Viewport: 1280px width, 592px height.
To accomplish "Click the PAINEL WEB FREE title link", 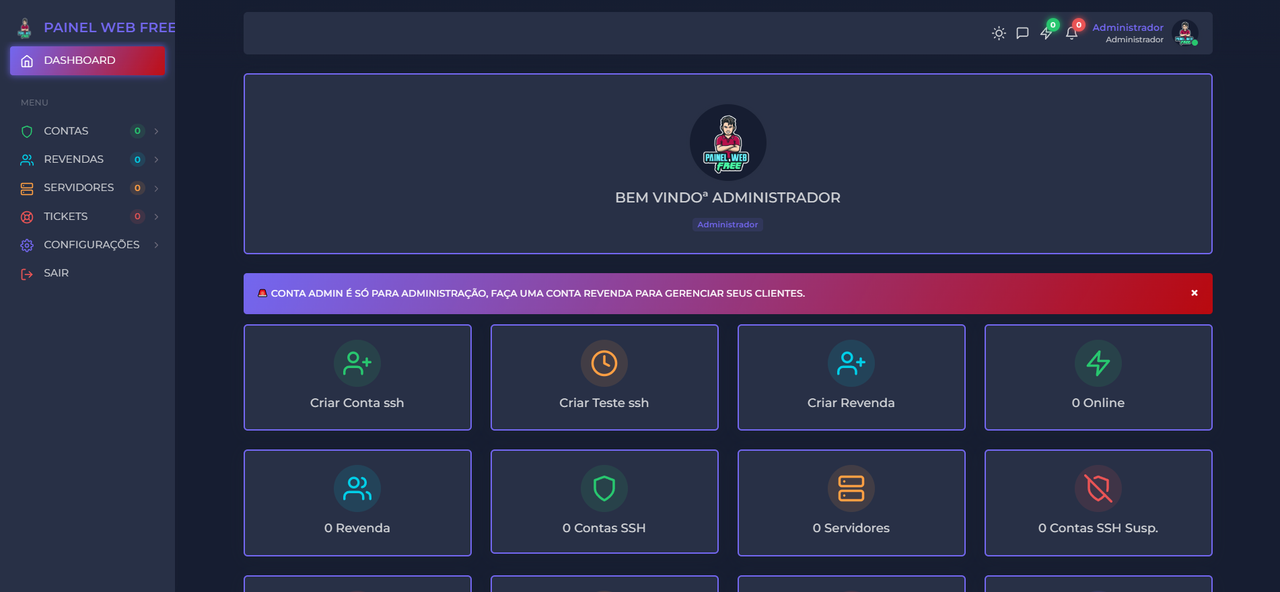I will coord(110,28).
